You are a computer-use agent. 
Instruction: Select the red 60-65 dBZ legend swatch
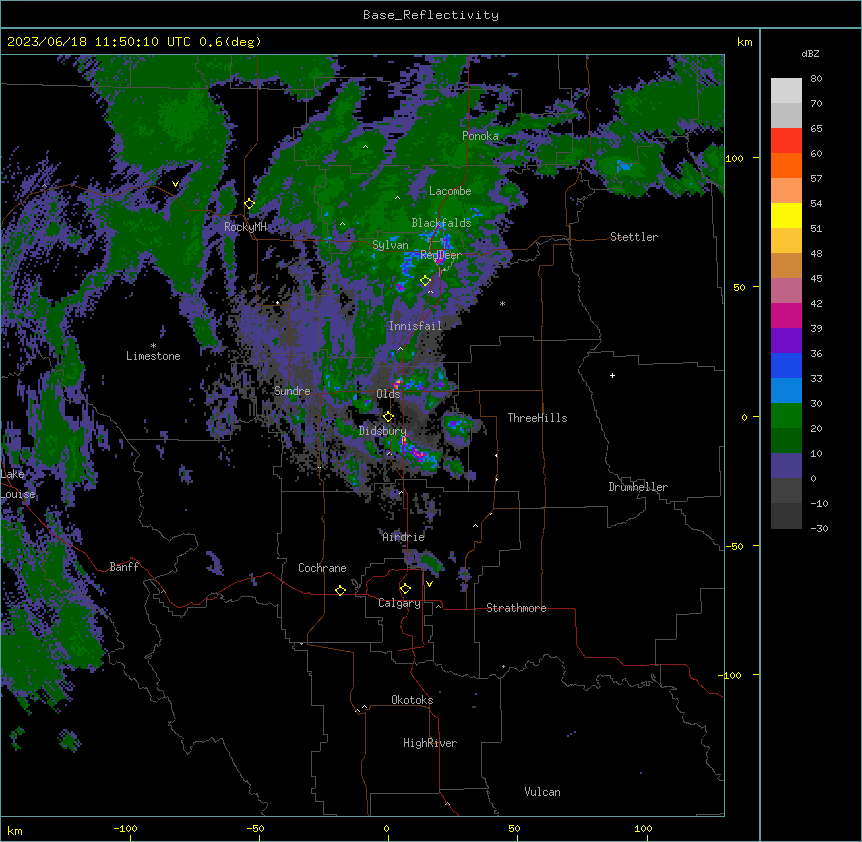point(786,141)
